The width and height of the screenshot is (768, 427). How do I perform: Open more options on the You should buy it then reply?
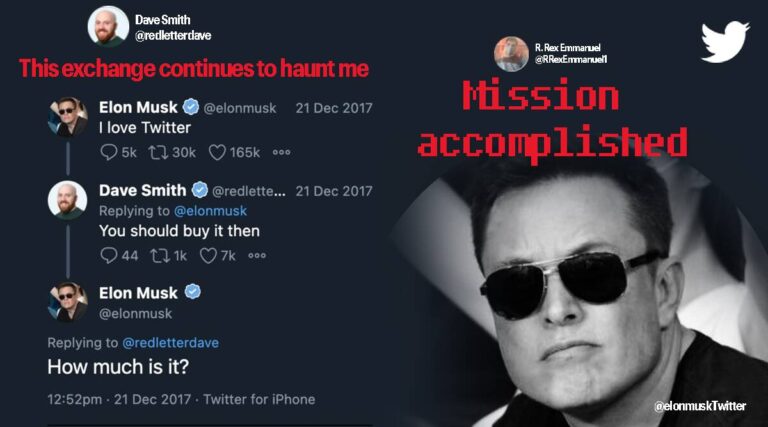tap(257, 255)
